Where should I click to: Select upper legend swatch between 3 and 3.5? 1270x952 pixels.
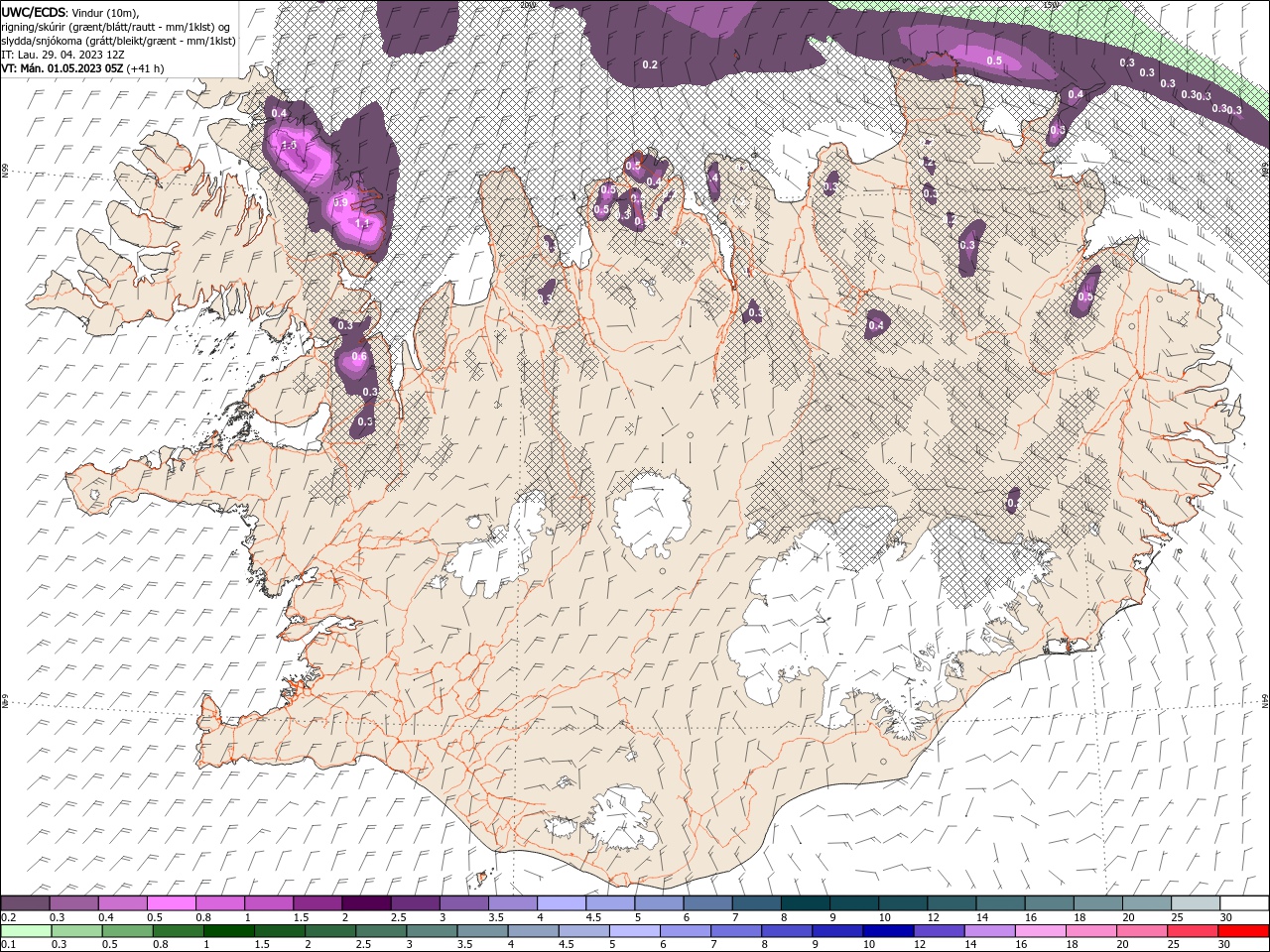pos(464,903)
